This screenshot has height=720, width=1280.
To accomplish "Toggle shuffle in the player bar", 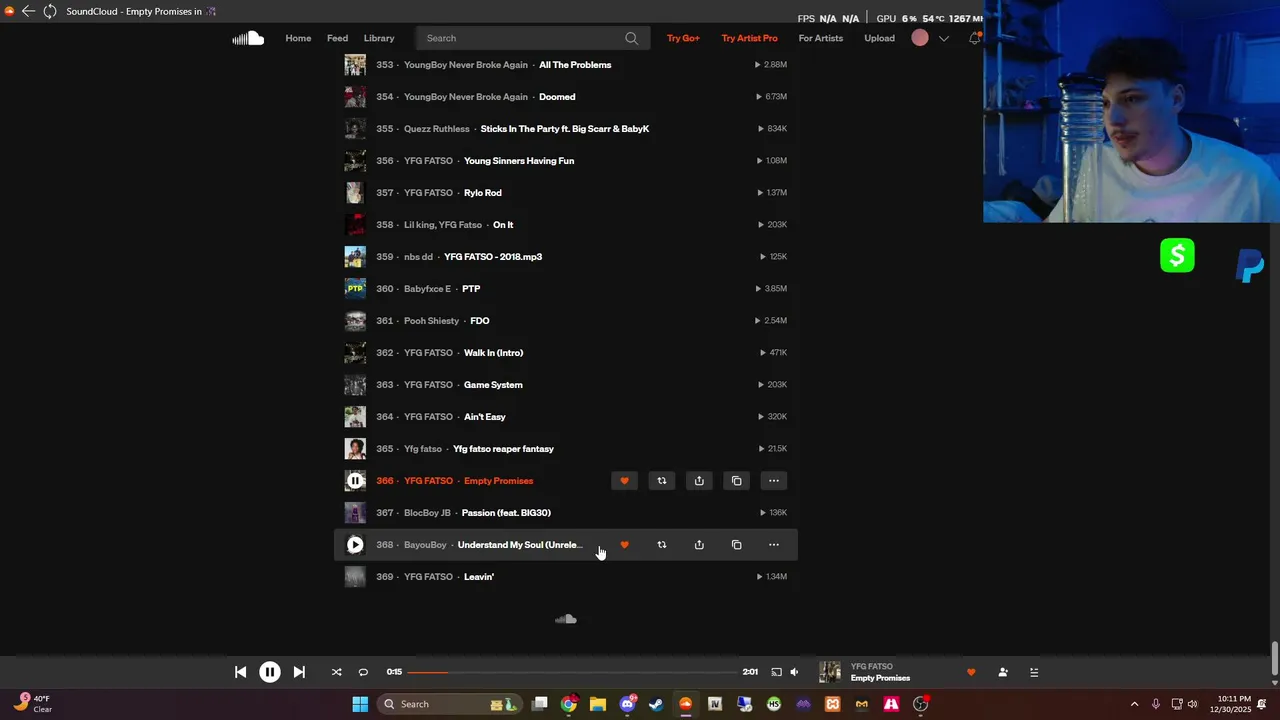I will pyautogui.click(x=336, y=672).
